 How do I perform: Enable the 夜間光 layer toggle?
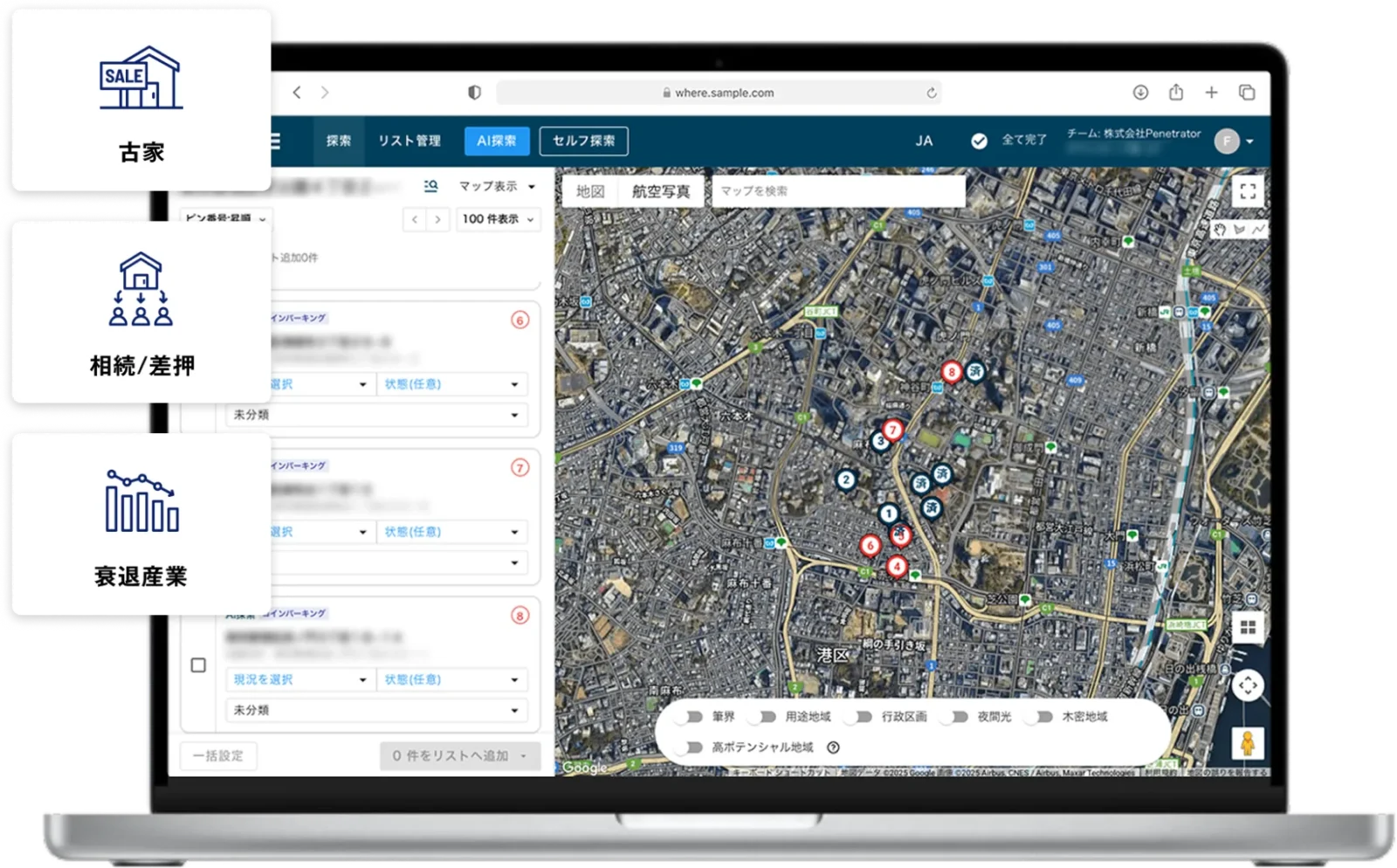[958, 717]
